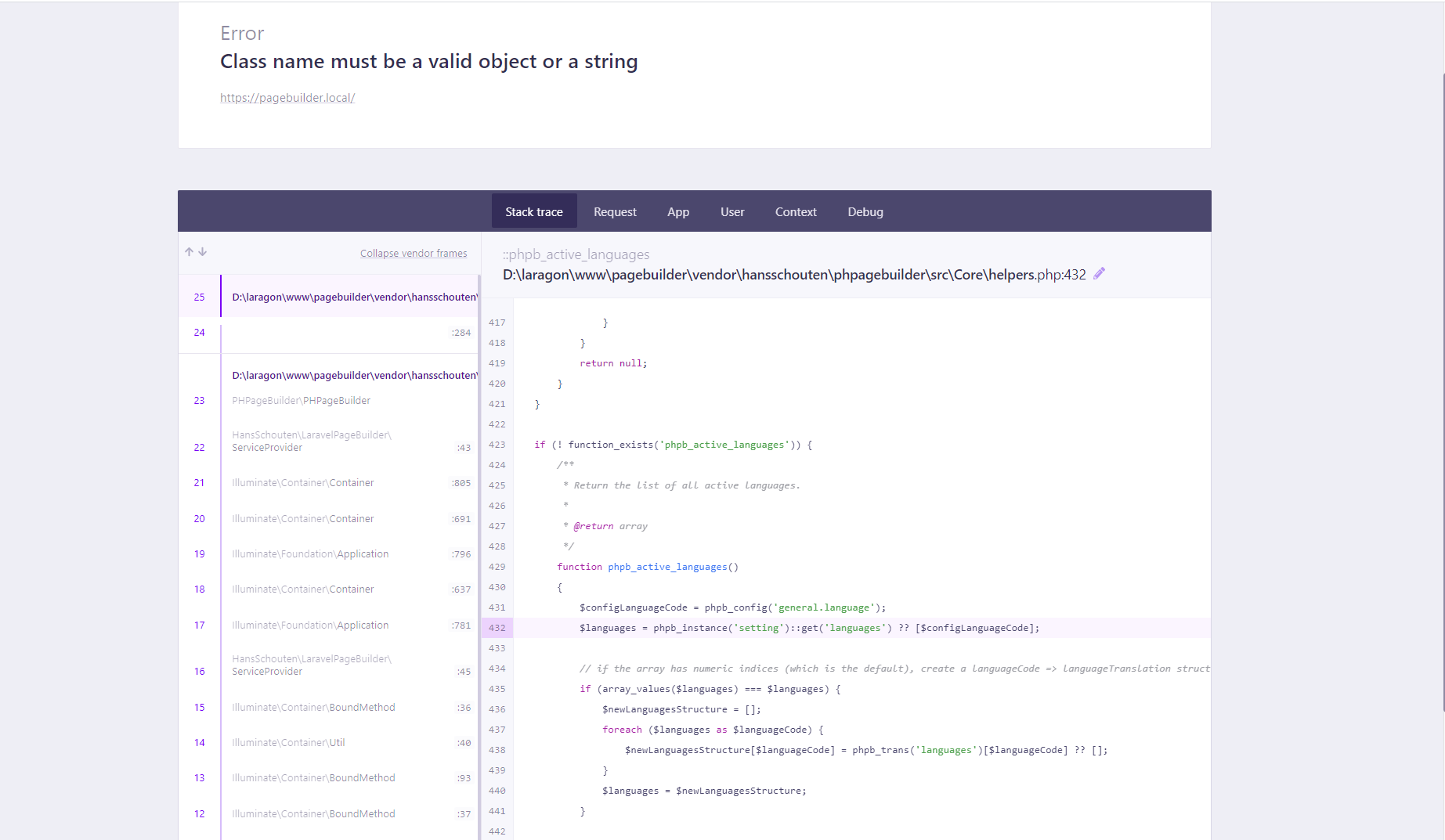Click the up arrow above the stack frames

pos(189,252)
